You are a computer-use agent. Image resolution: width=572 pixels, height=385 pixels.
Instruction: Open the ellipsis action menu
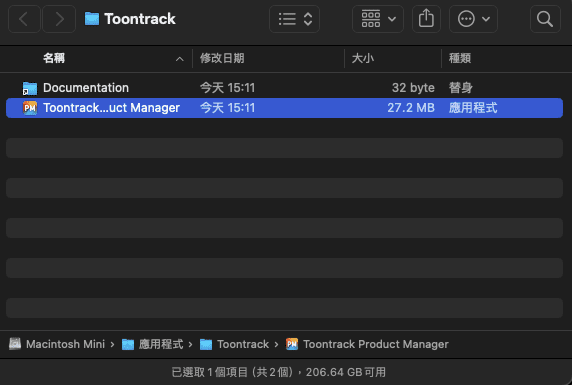(473, 19)
